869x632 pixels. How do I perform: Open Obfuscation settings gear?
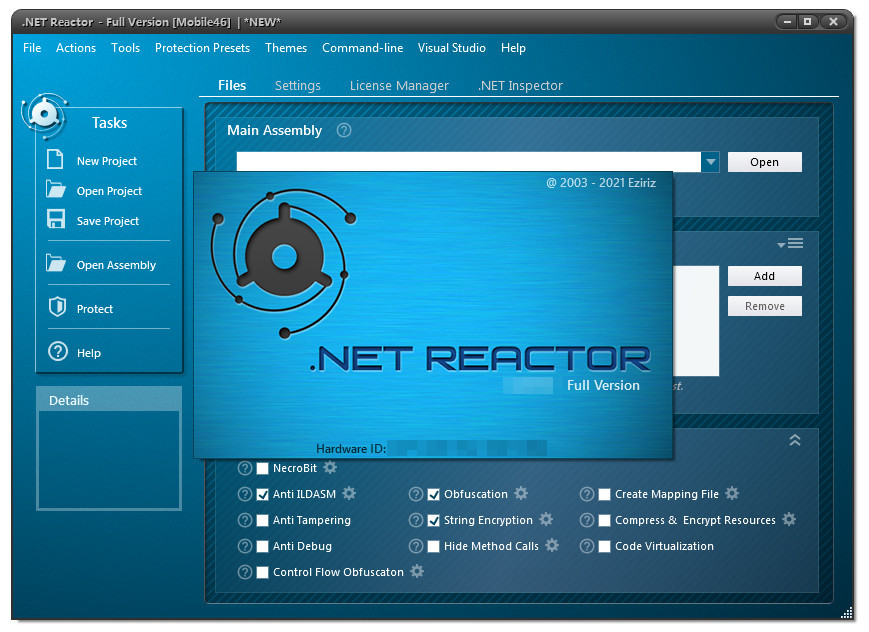point(521,493)
